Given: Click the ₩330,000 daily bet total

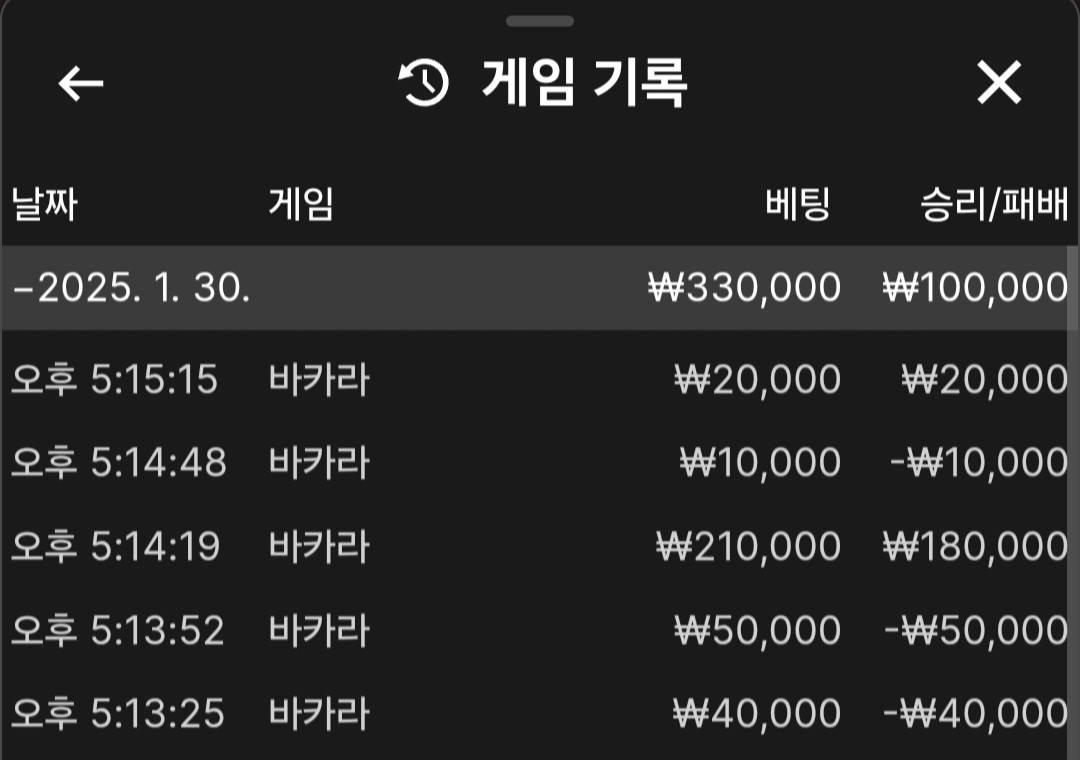Looking at the screenshot, I should [745, 288].
